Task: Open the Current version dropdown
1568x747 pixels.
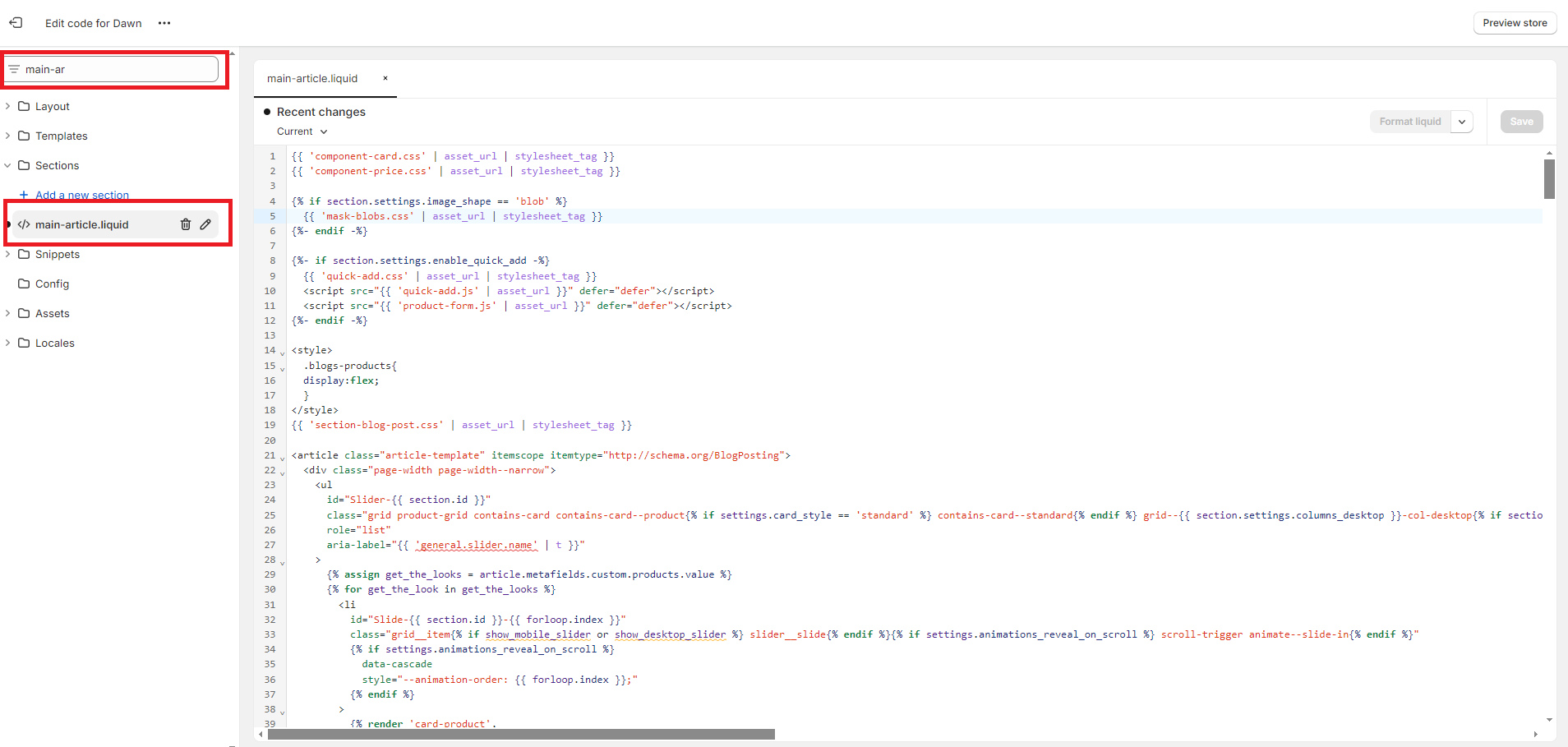Action: click(302, 131)
